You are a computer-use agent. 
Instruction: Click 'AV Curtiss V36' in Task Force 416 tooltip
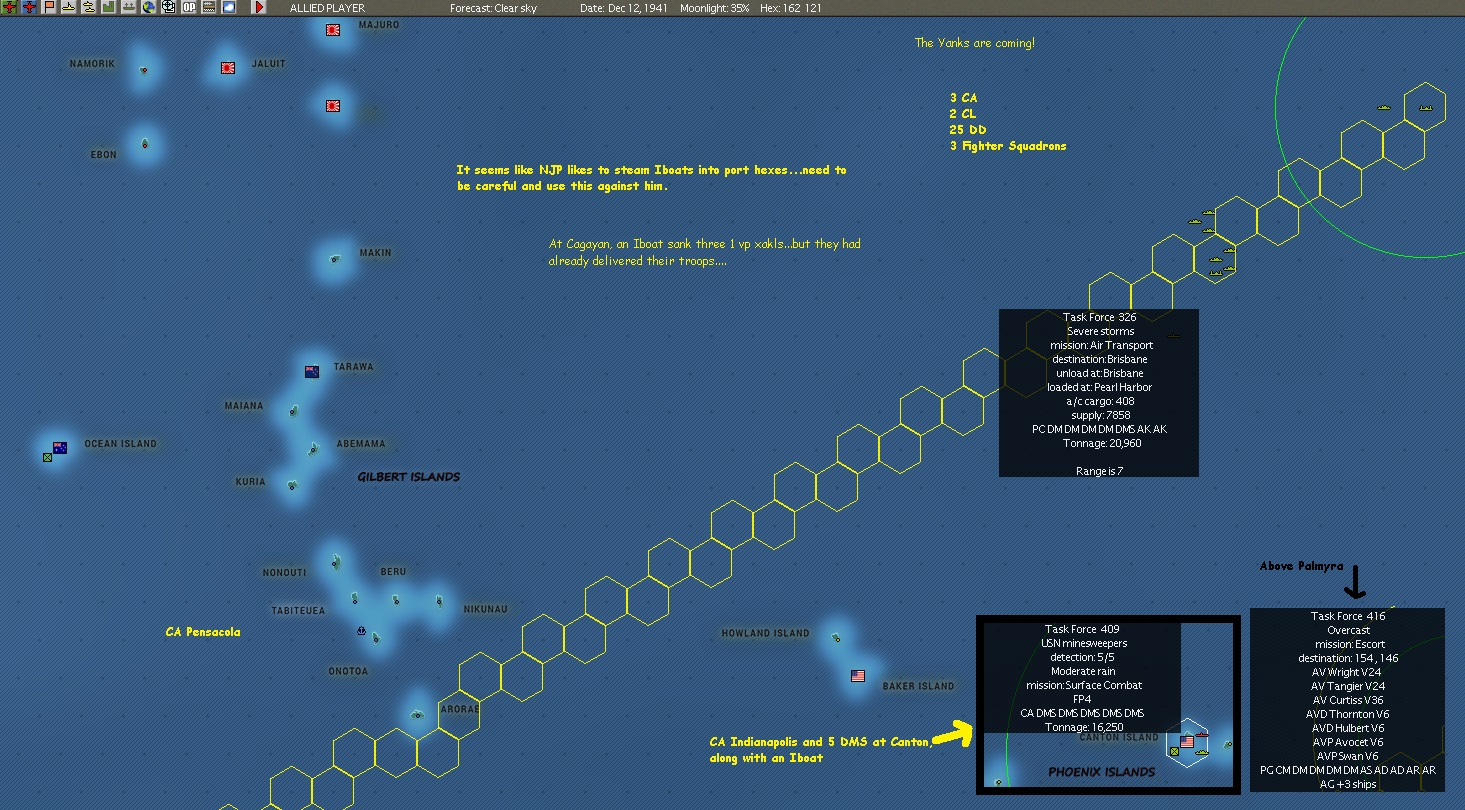click(1348, 700)
